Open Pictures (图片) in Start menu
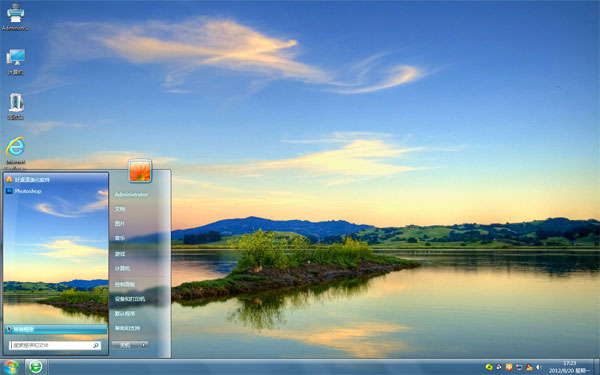The height and width of the screenshot is (375, 600). coord(120,224)
